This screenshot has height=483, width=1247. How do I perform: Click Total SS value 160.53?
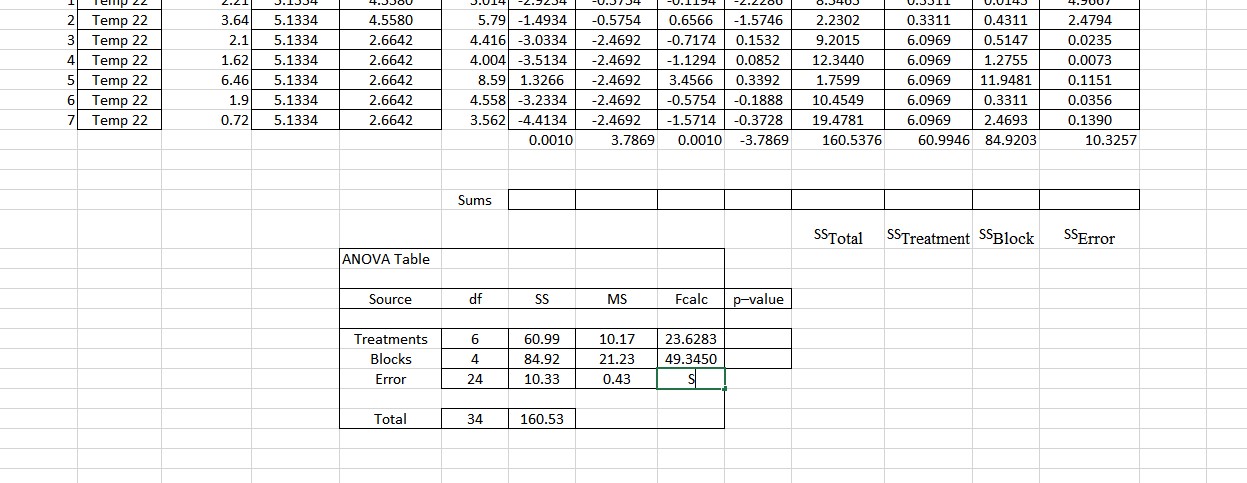pyautogui.click(x=541, y=419)
